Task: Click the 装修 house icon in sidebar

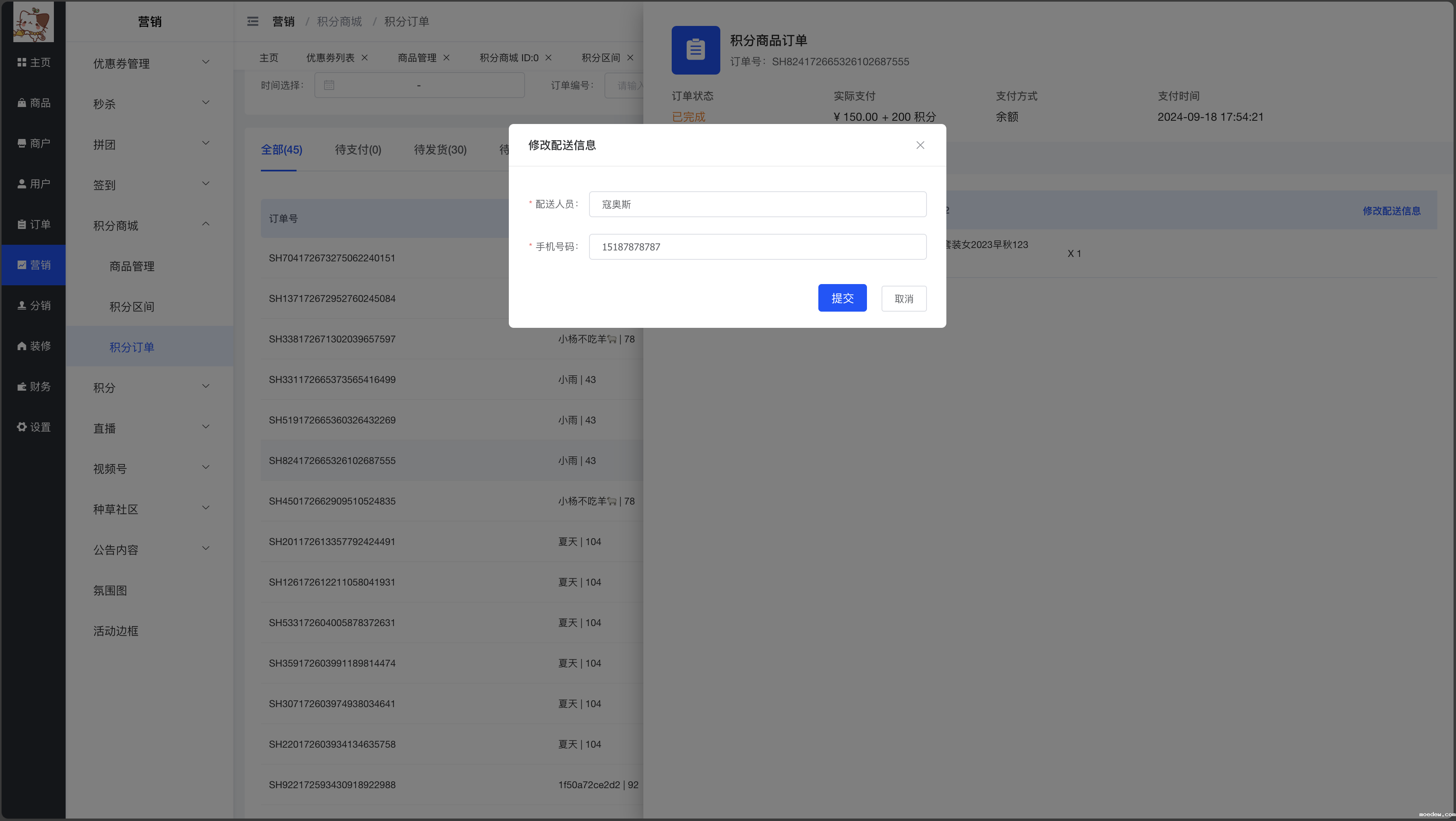Action: click(22, 346)
